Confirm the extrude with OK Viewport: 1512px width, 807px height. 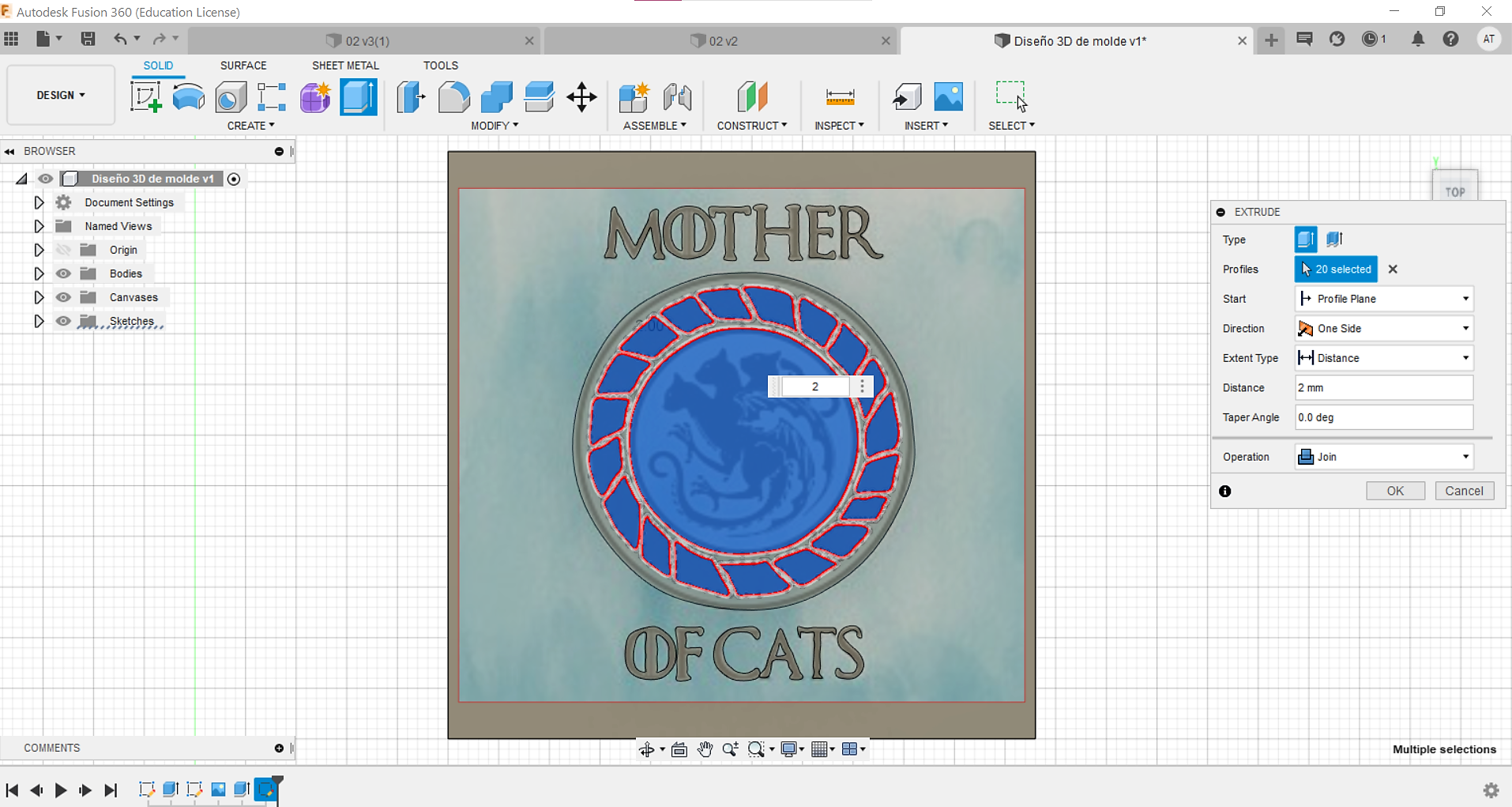(x=1396, y=491)
